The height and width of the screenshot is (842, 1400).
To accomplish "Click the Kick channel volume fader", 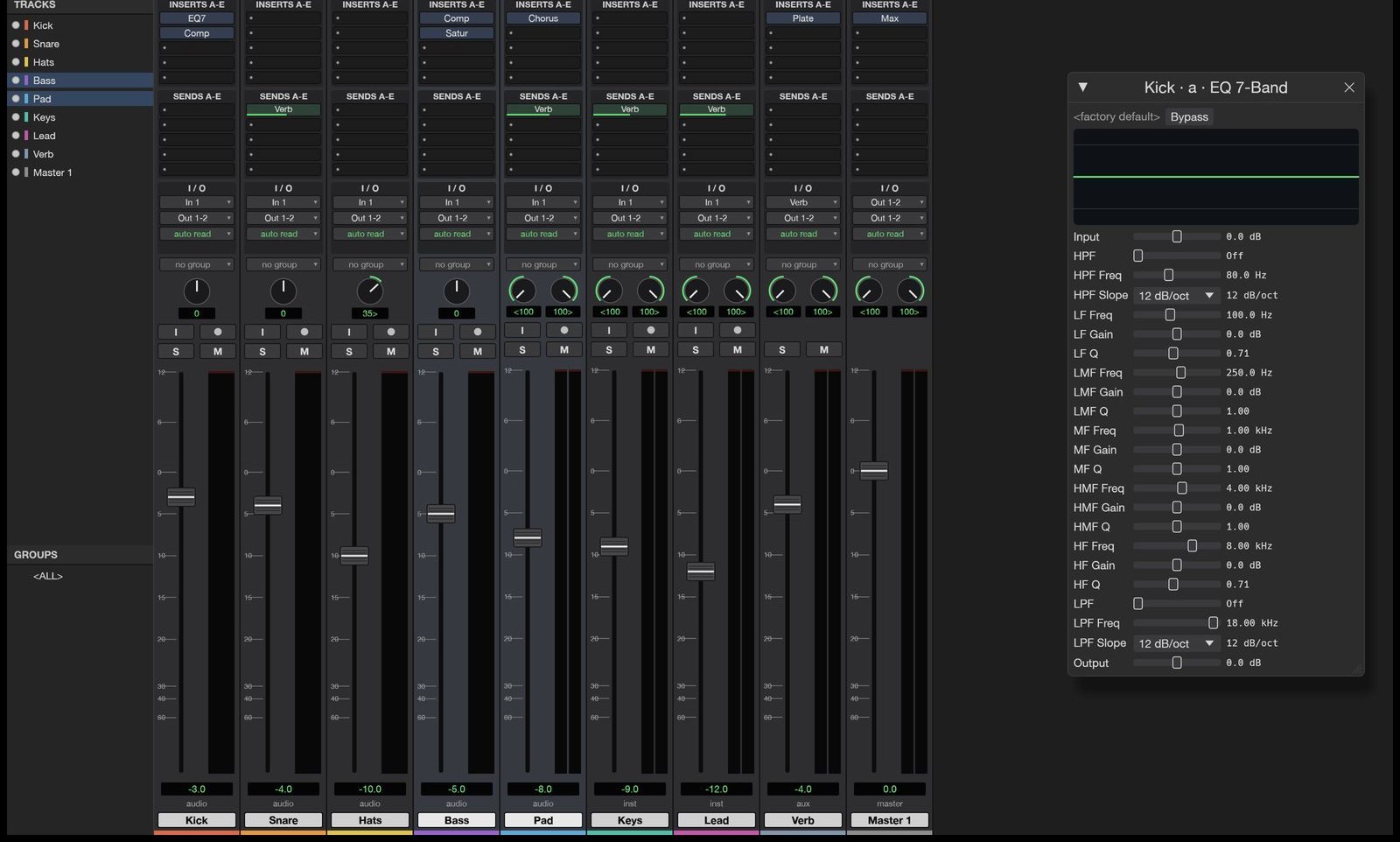I will coord(181,497).
